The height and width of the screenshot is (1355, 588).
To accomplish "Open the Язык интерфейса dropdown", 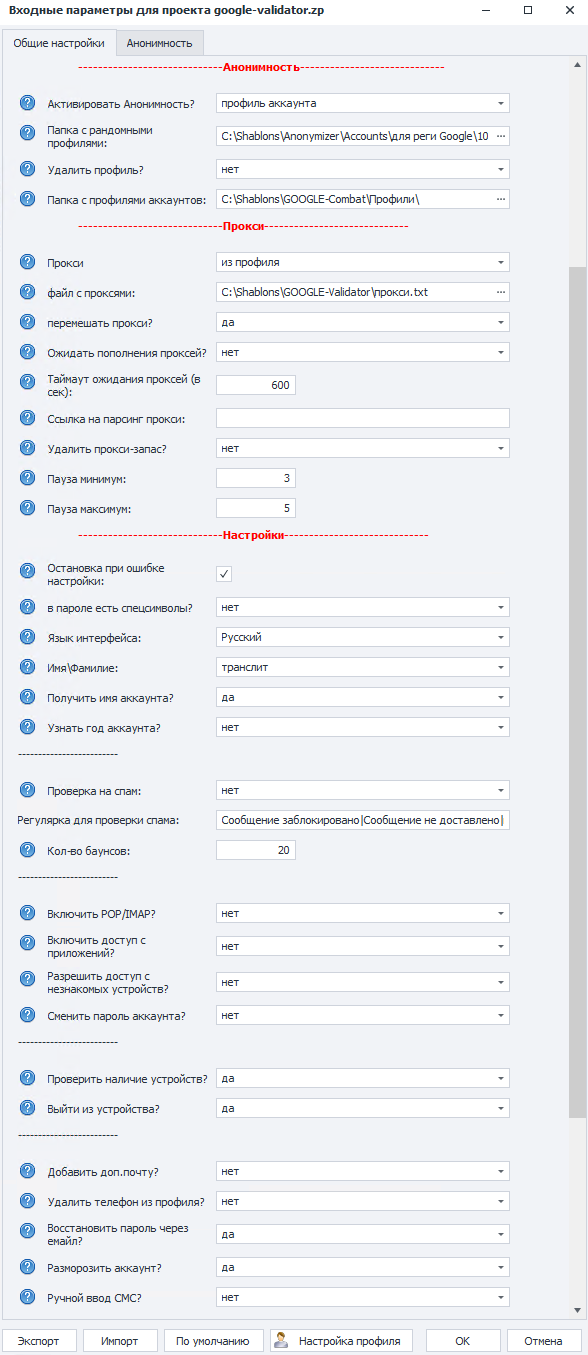I will pyautogui.click(x=363, y=637).
